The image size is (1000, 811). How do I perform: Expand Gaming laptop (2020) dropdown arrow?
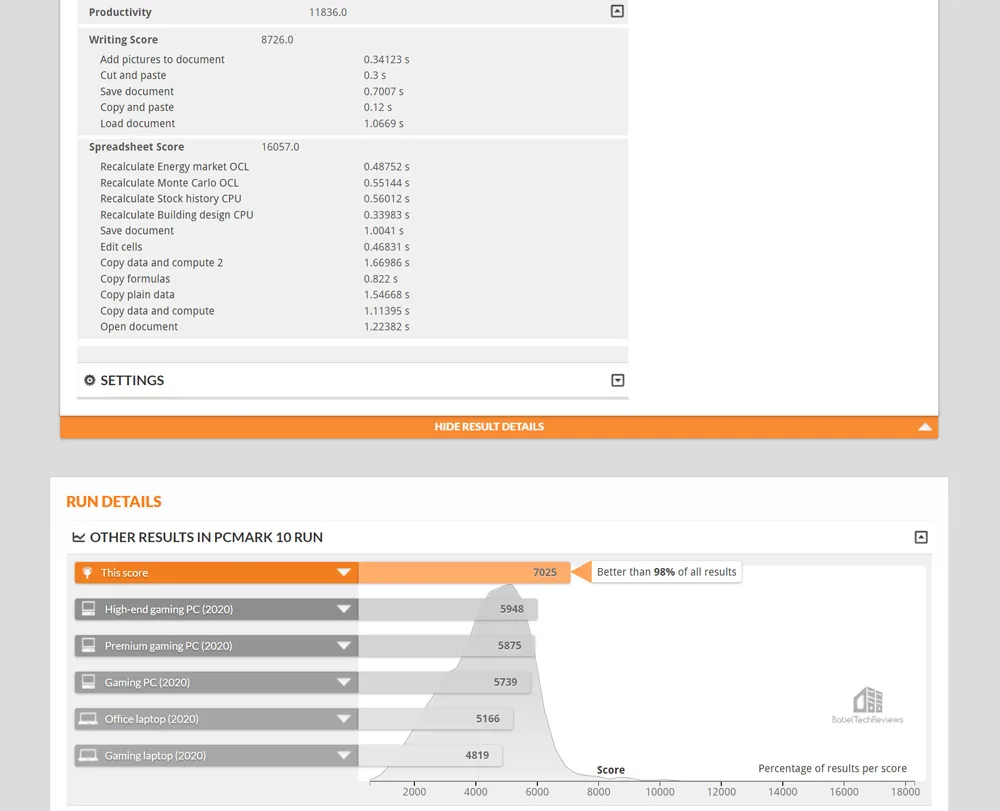pyautogui.click(x=344, y=756)
